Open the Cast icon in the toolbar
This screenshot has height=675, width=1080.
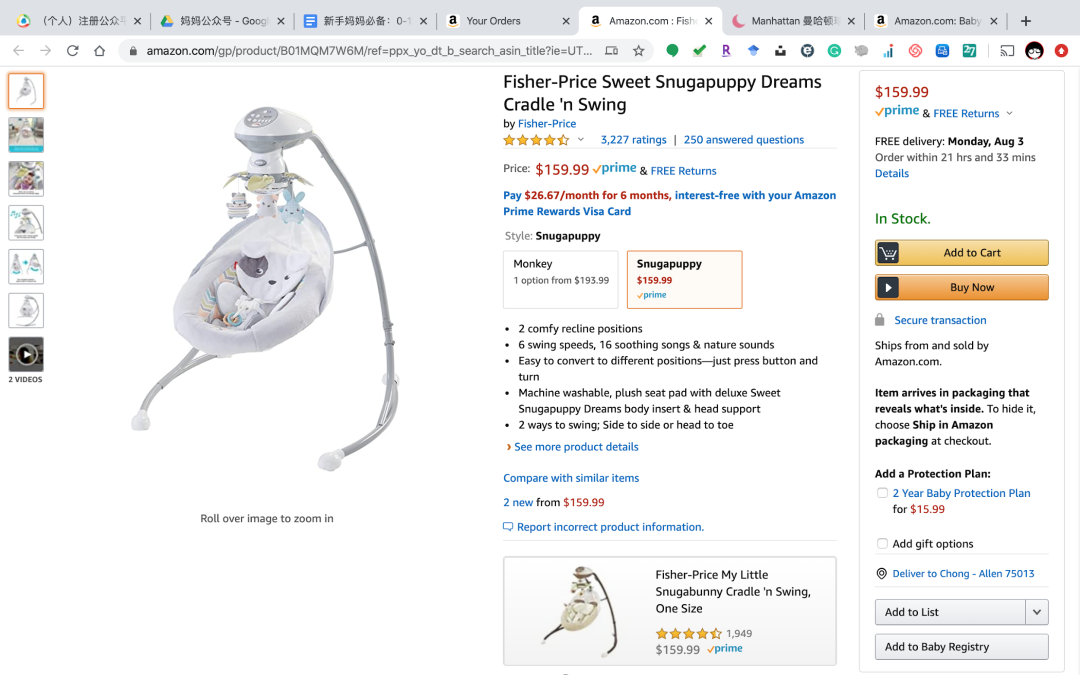(1007, 51)
